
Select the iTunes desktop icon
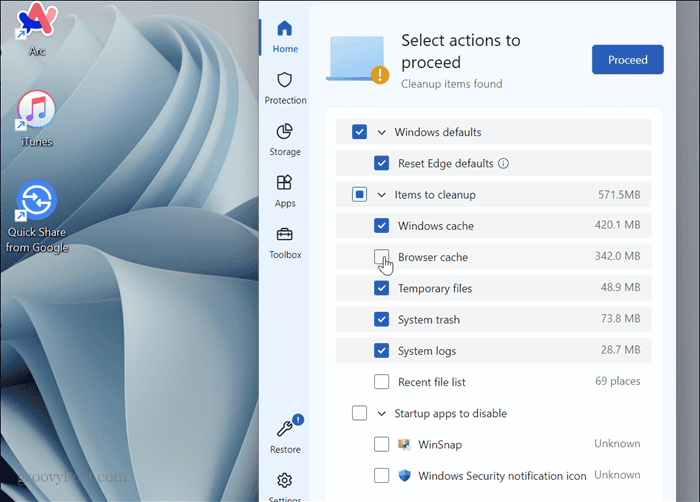[x=36, y=119]
